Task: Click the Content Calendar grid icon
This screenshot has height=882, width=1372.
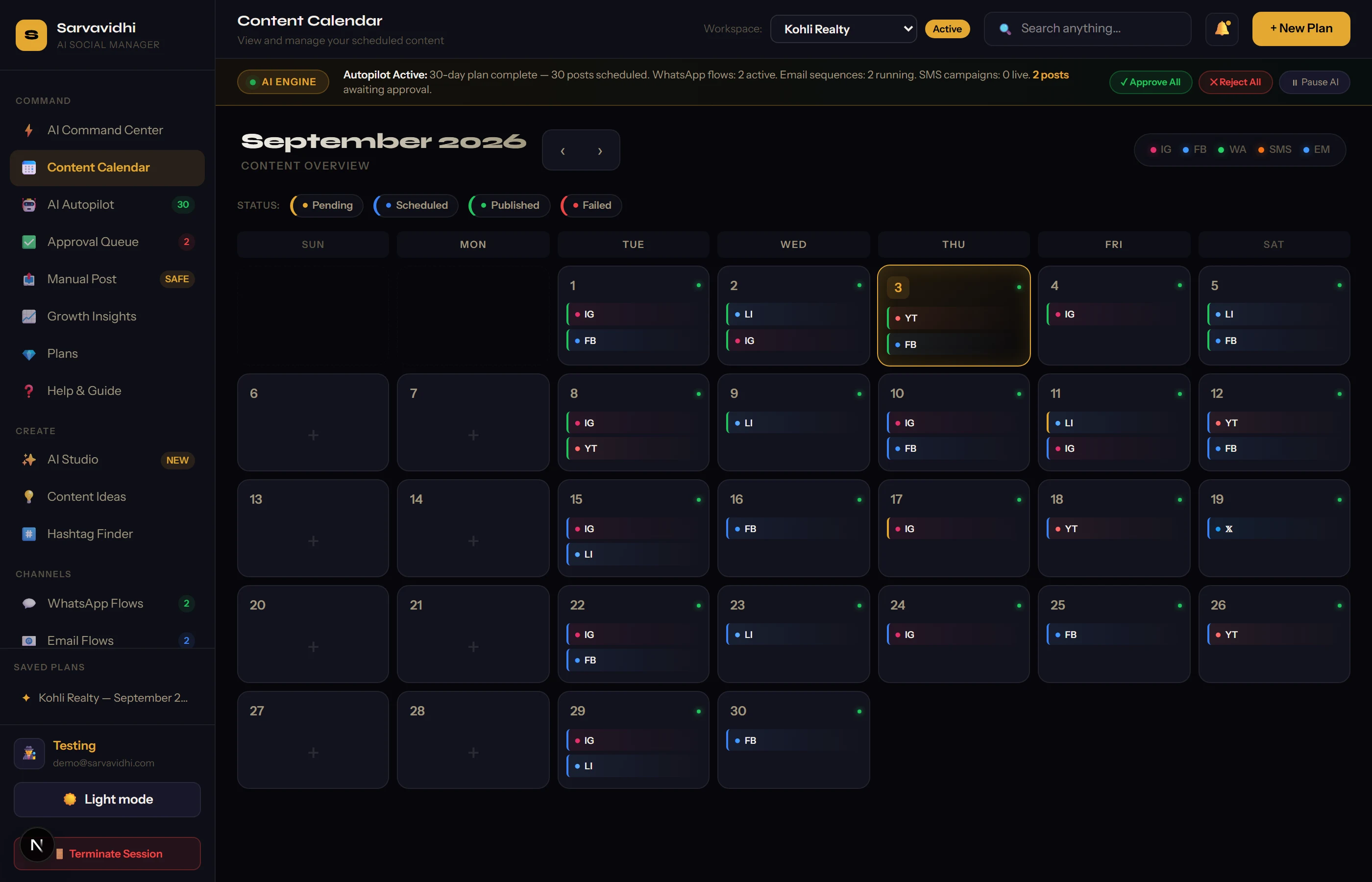Action: pyautogui.click(x=28, y=168)
